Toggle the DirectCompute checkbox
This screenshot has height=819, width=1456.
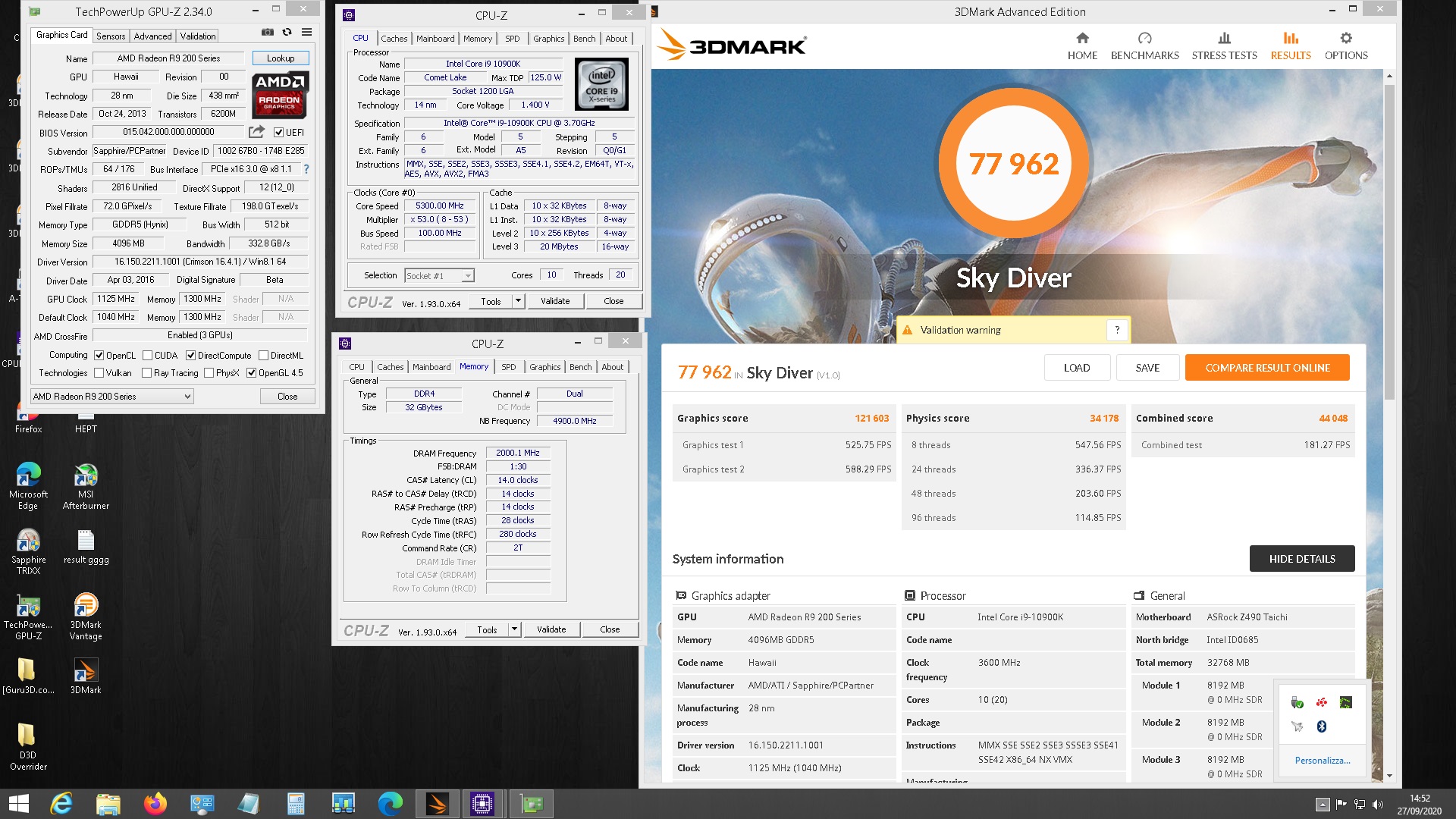tap(190, 355)
